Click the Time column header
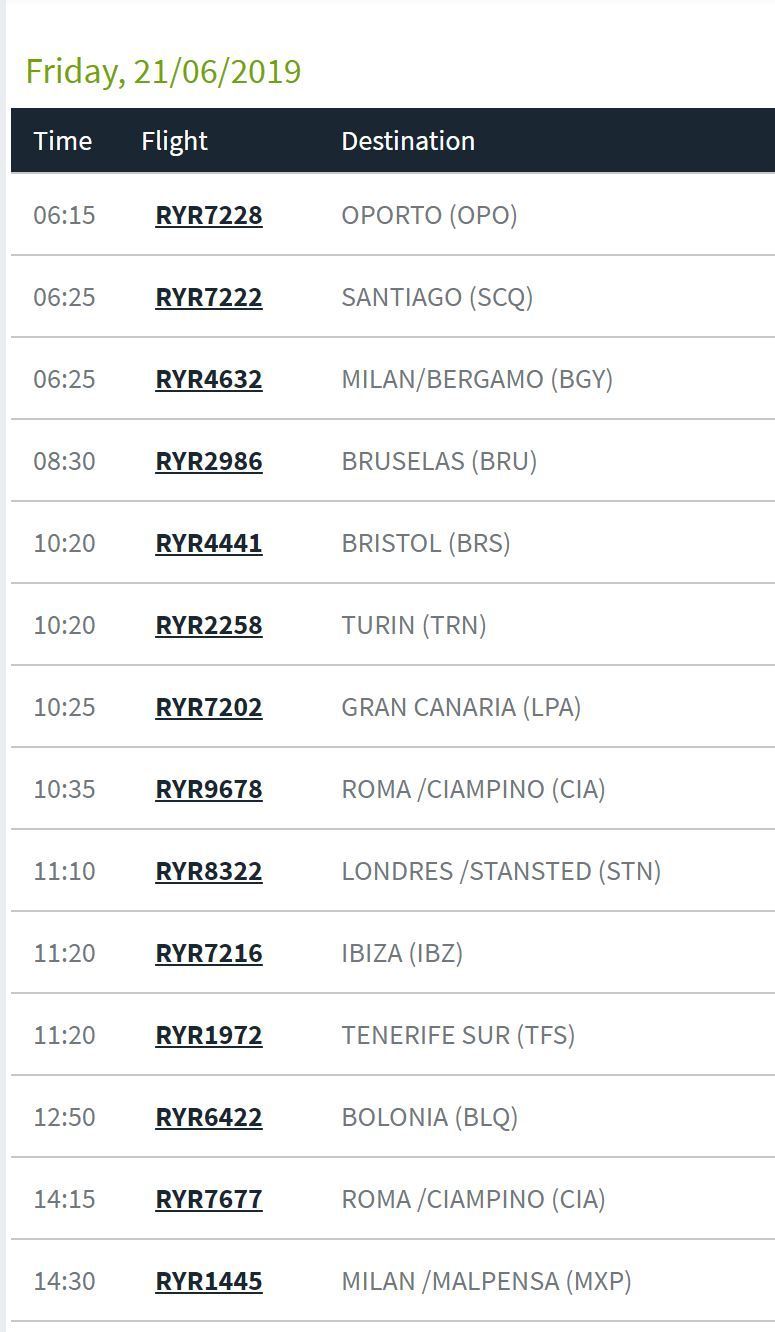Image resolution: width=775 pixels, height=1332 pixels. (x=63, y=141)
